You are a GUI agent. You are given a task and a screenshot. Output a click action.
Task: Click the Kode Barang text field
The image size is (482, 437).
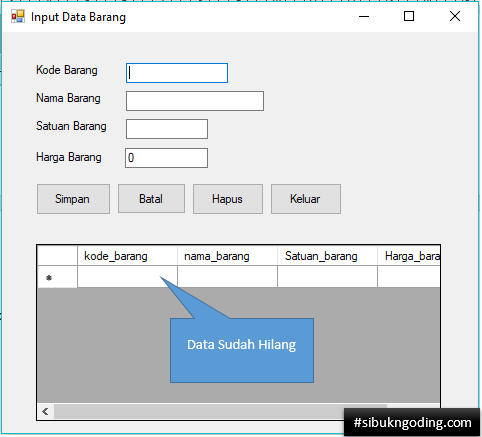(177, 73)
